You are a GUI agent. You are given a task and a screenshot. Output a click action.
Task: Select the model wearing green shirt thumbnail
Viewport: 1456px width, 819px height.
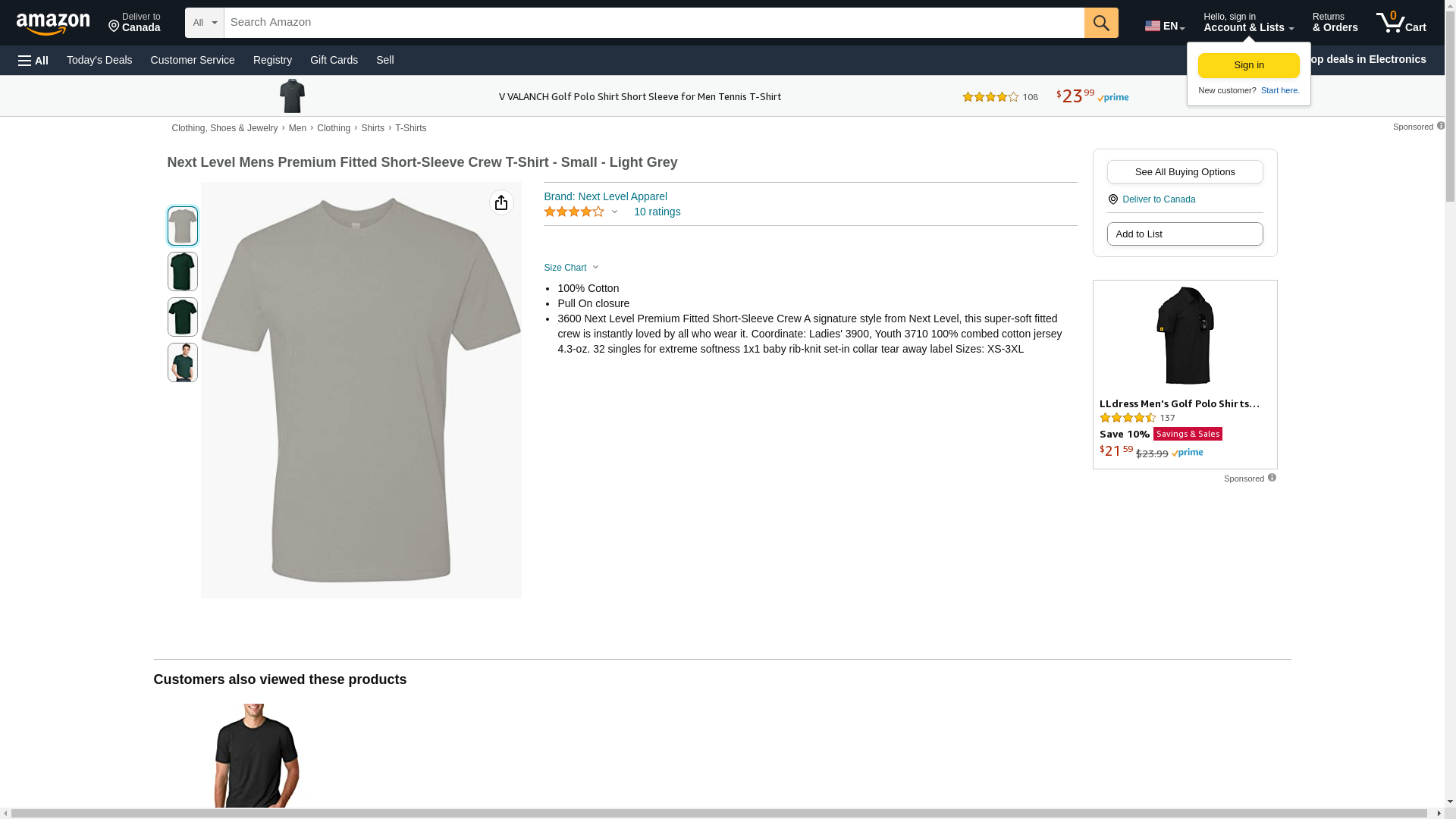tap(182, 362)
